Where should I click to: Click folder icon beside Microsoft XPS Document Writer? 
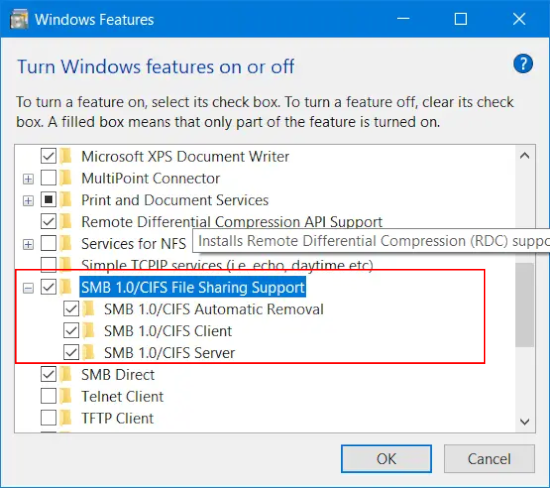coord(66,156)
